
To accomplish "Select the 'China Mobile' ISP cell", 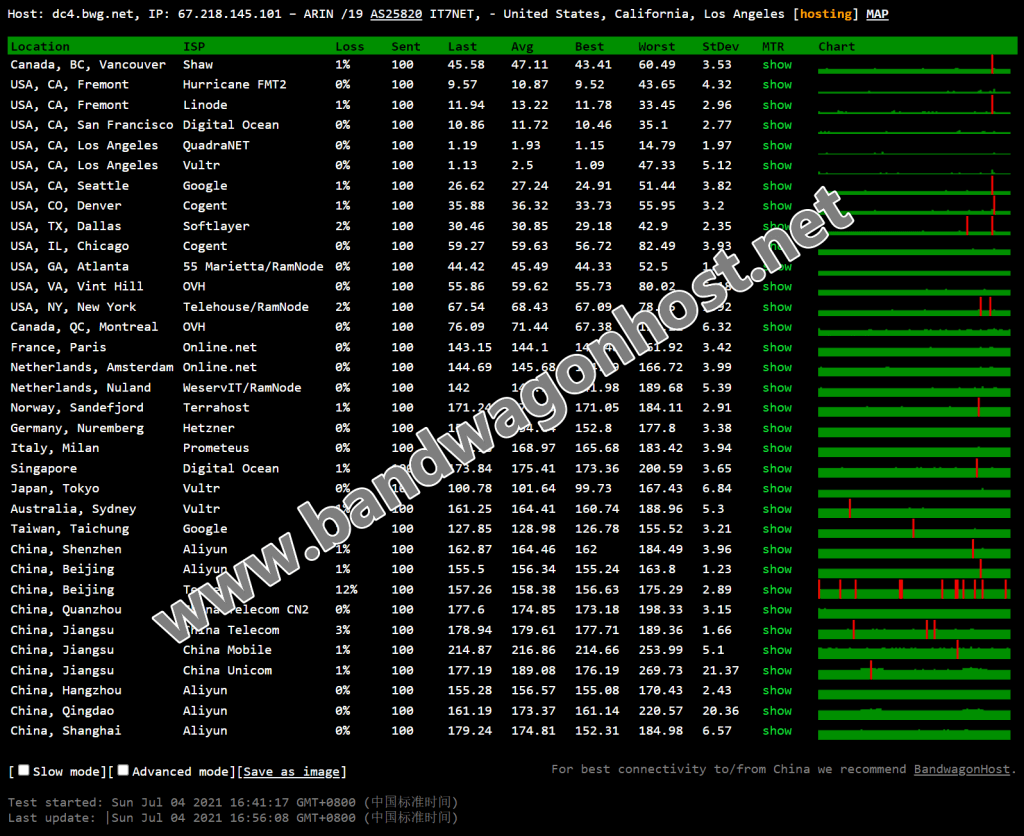I will 227,650.
